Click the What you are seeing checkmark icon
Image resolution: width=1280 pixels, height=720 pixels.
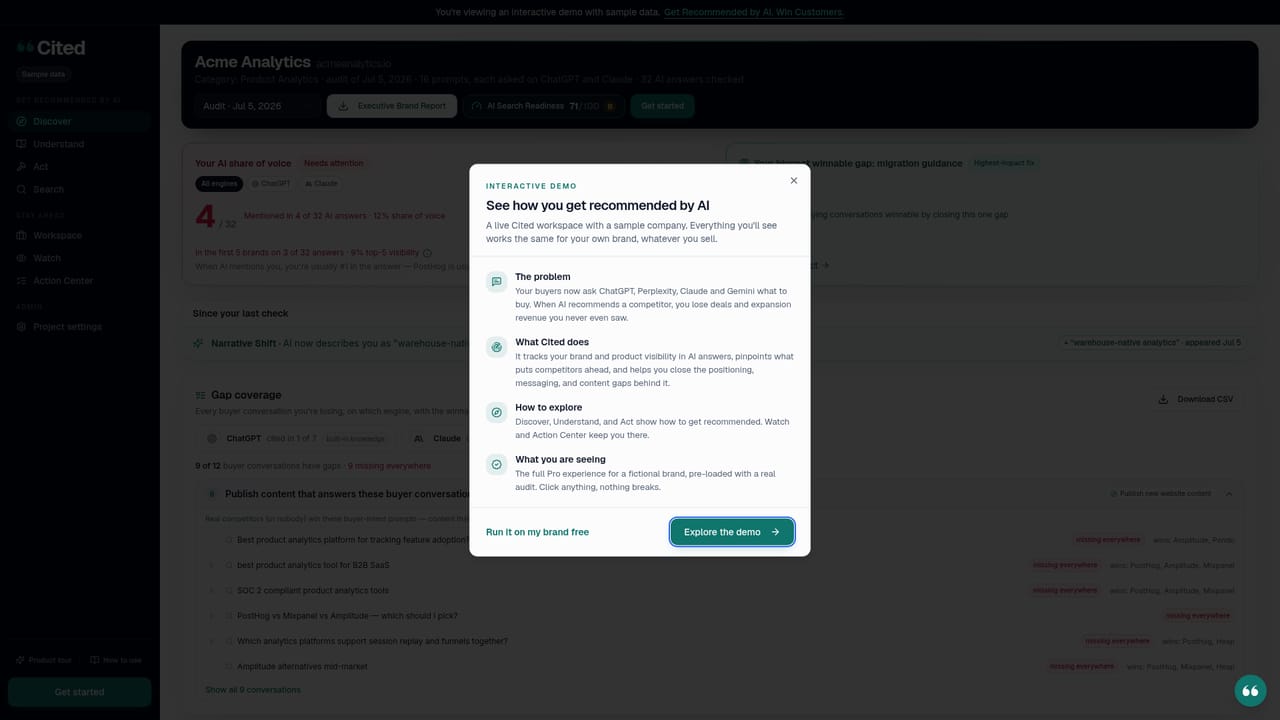pyautogui.click(x=496, y=464)
